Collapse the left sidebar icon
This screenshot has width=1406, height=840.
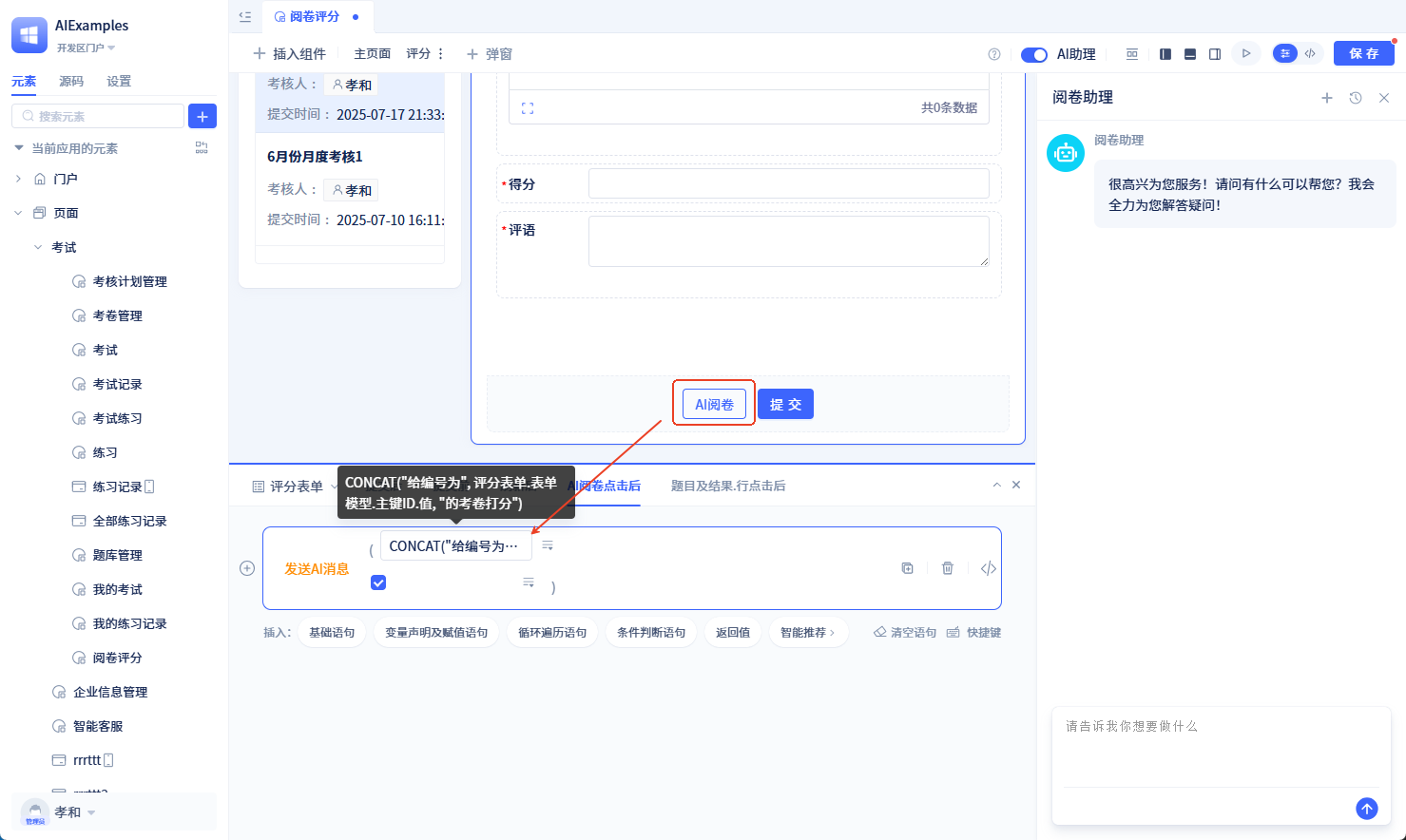[245, 16]
